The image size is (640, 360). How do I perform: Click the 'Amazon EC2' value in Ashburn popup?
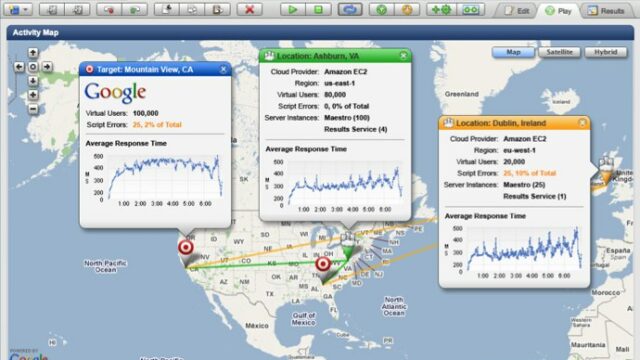[x=345, y=71]
